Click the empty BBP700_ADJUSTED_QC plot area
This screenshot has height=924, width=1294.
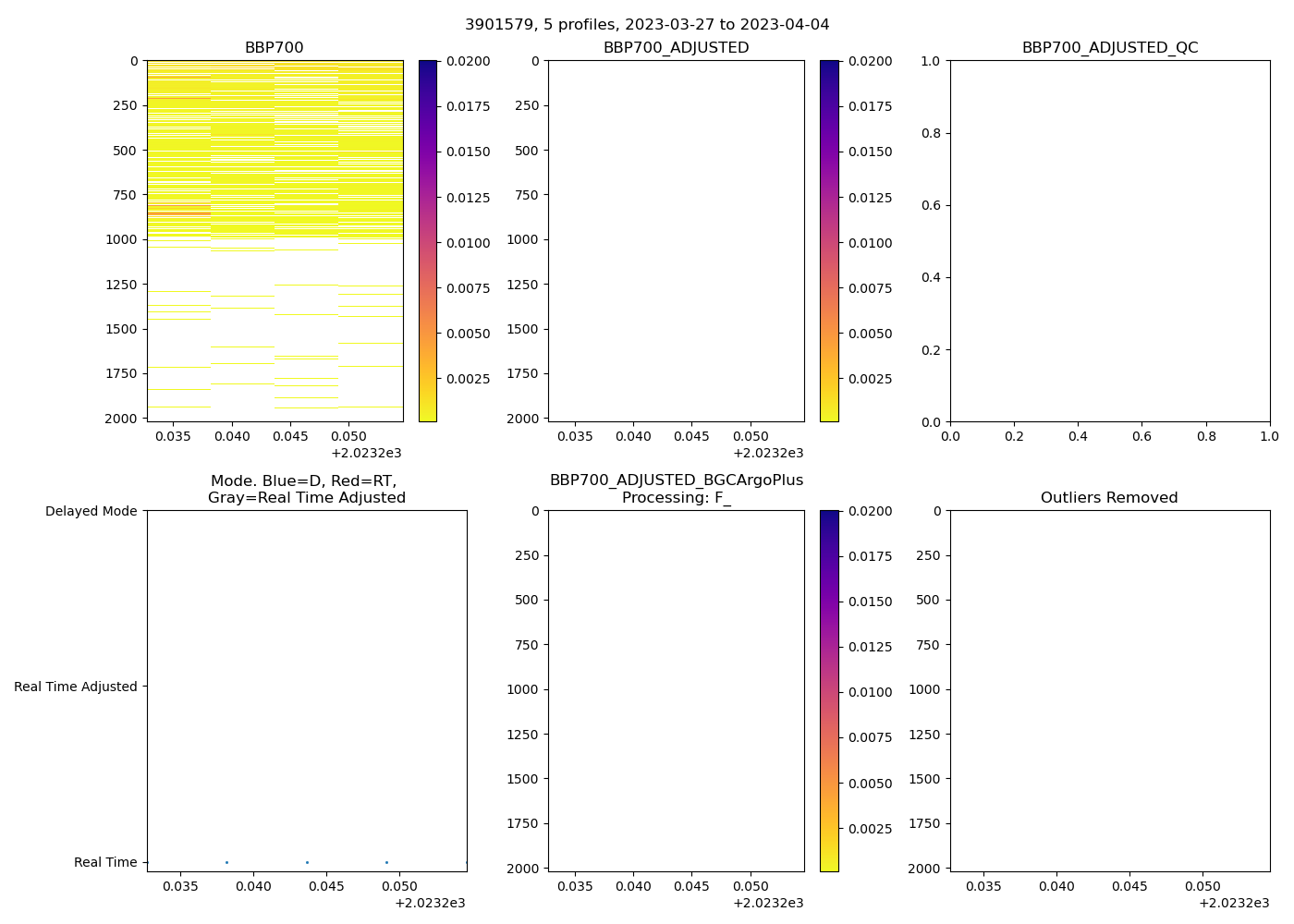pos(1109,240)
